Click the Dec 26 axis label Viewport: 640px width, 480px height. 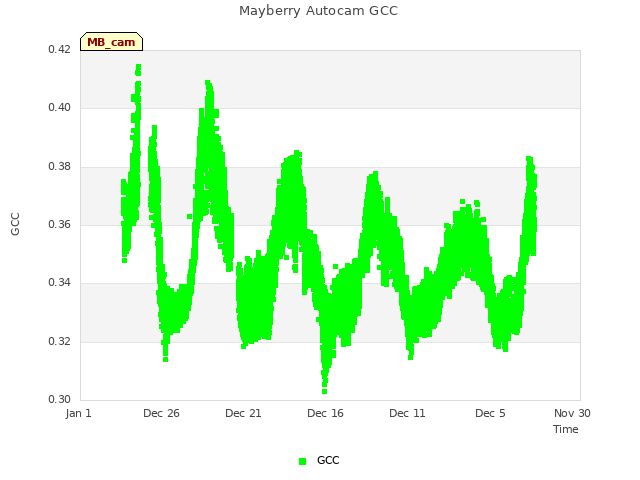tap(161, 413)
